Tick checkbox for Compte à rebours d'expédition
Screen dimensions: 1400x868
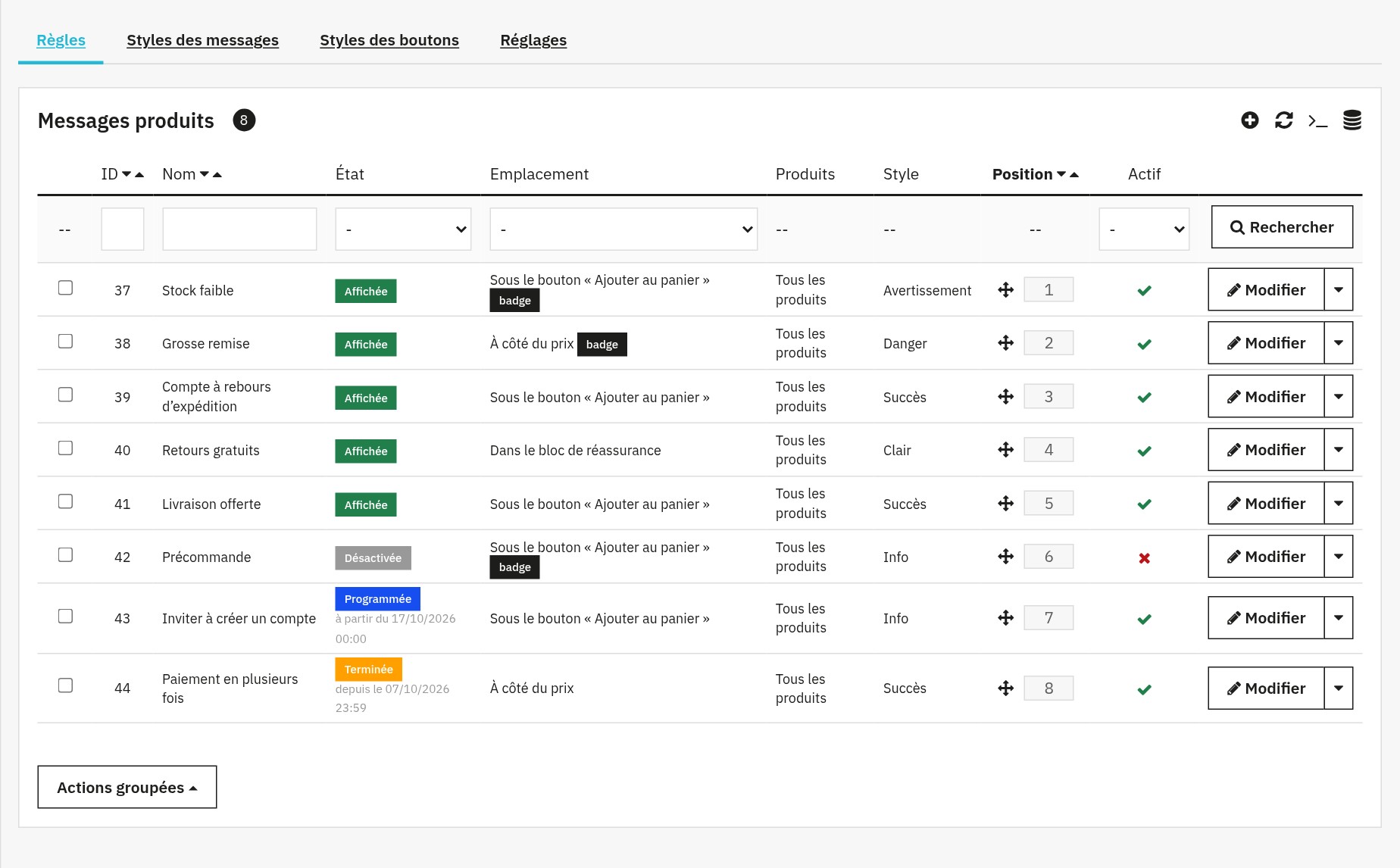[66, 395]
